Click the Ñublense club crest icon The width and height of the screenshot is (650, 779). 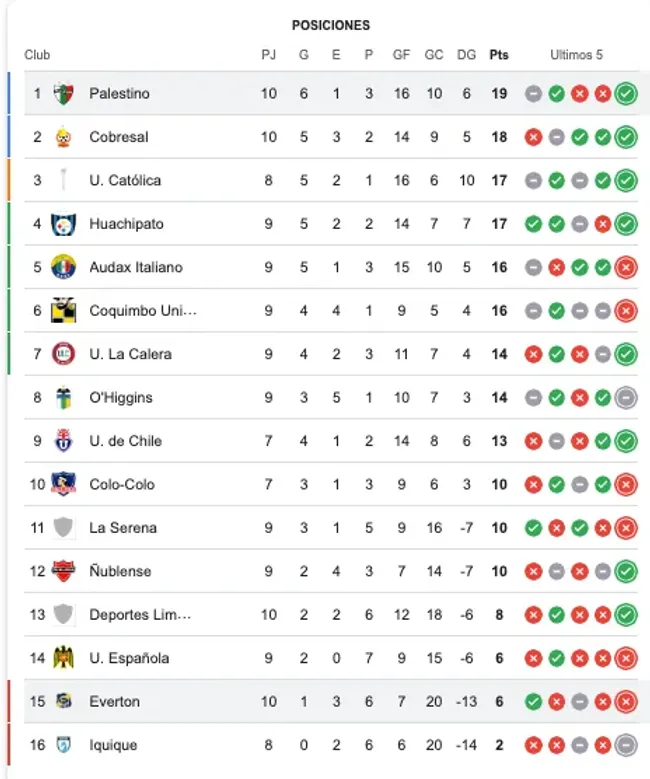click(x=63, y=571)
